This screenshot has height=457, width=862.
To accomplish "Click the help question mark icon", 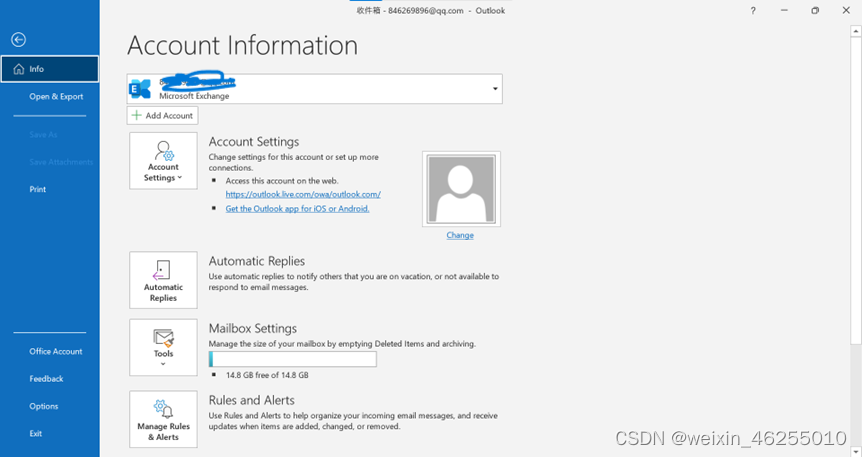I will (753, 10).
